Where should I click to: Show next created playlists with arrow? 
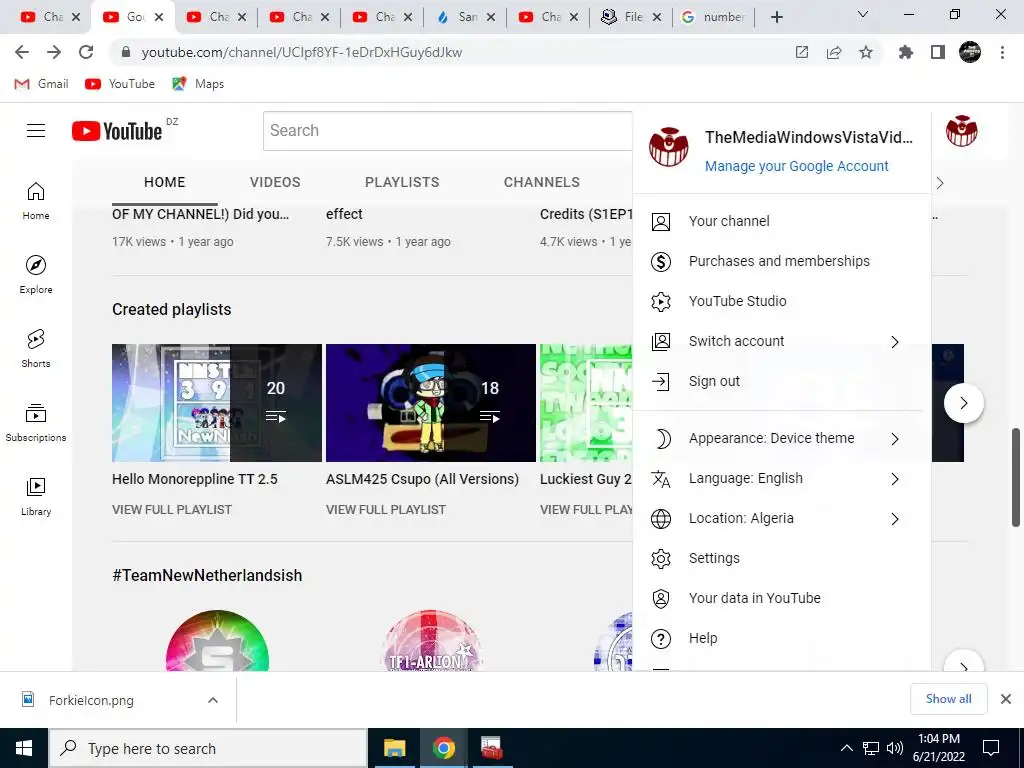pyautogui.click(x=963, y=403)
